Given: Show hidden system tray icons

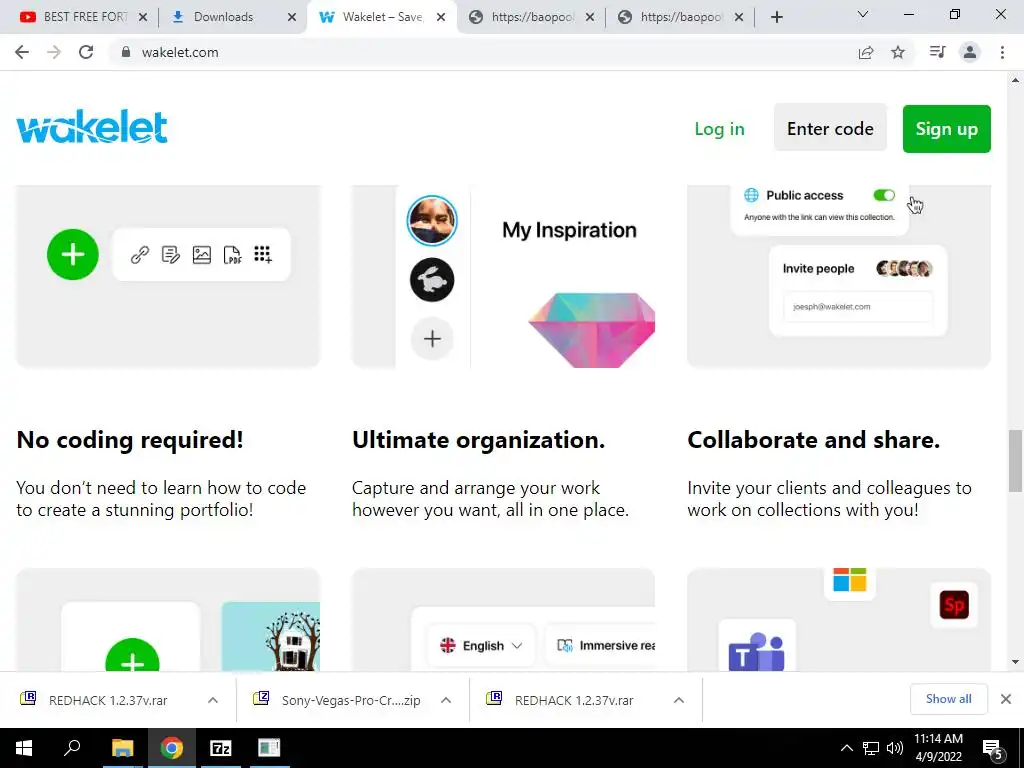Looking at the screenshot, I should tap(846, 748).
